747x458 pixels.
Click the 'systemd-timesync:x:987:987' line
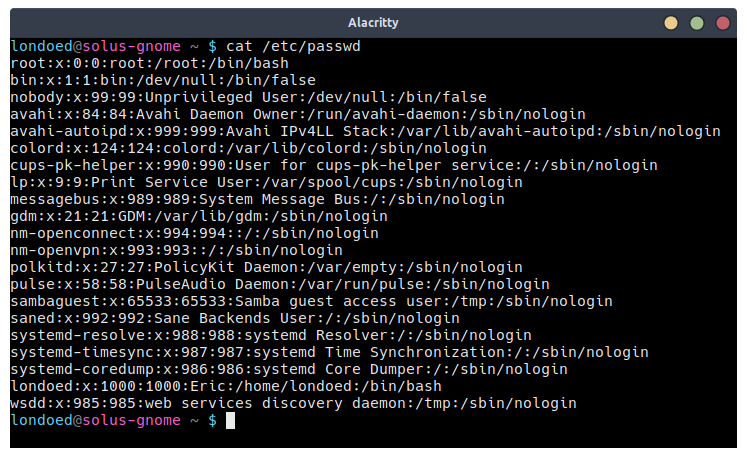tap(330, 352)
